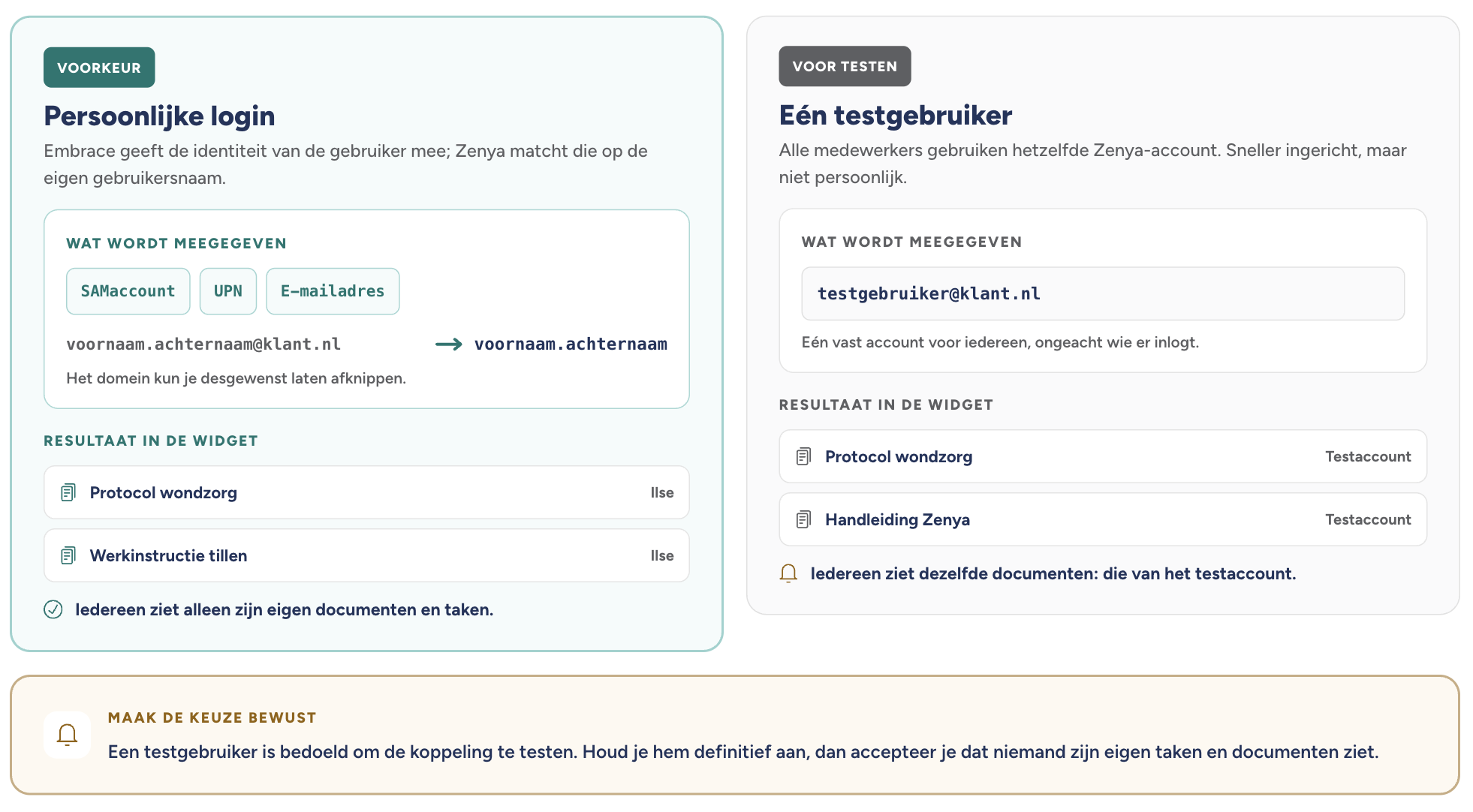Click the 'Eén testgebruiker' heading
Screen dimensions: 1473x812
(896, 116)
